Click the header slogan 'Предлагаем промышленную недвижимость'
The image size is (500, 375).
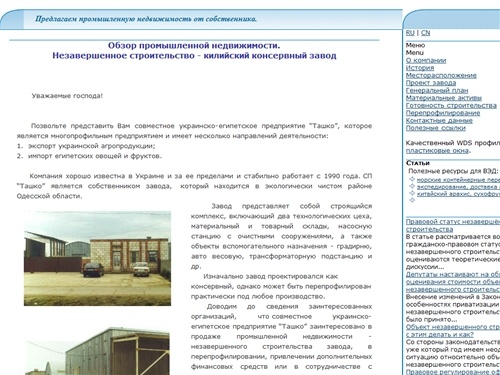tap(146, 19)
